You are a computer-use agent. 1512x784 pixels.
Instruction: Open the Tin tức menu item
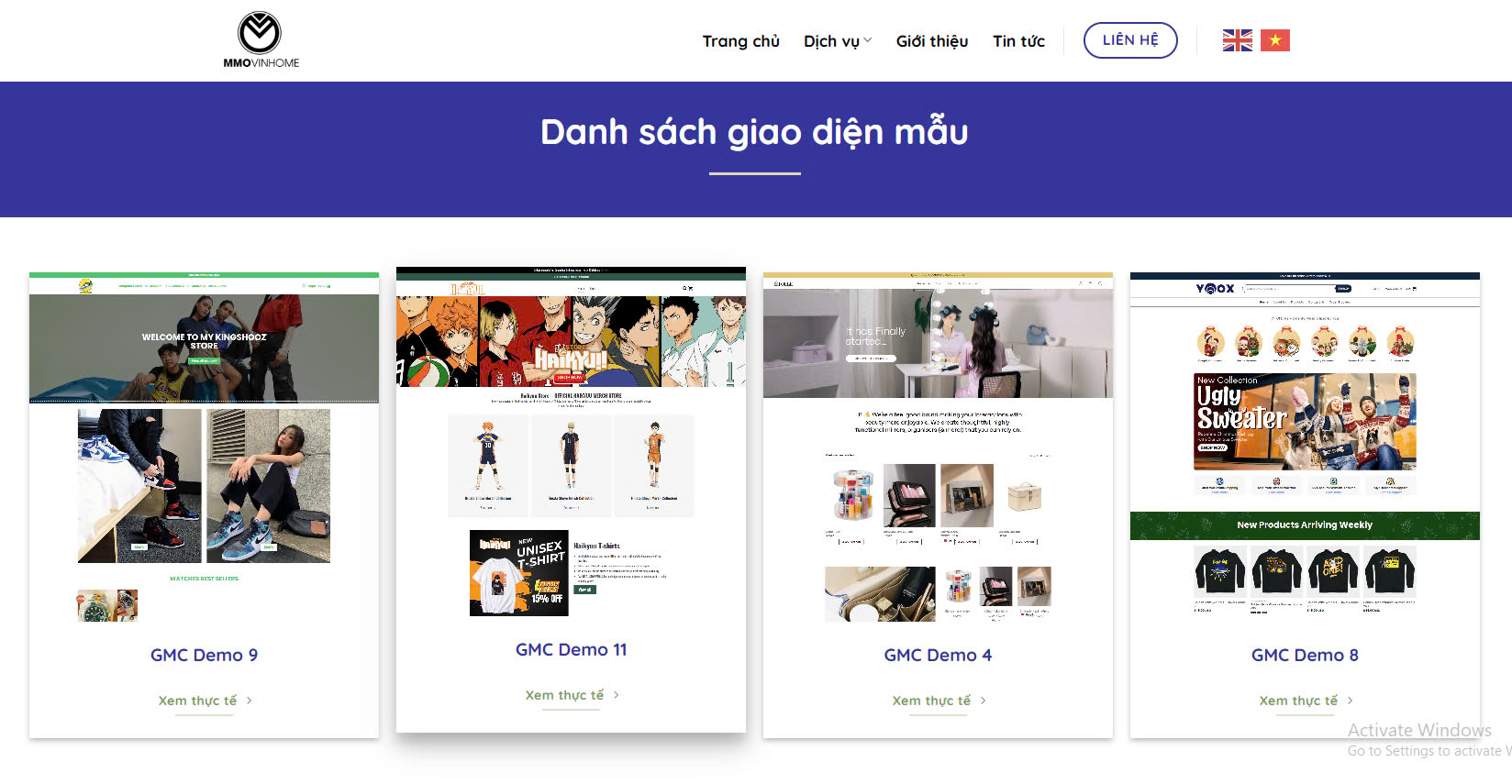(1018, 41)
